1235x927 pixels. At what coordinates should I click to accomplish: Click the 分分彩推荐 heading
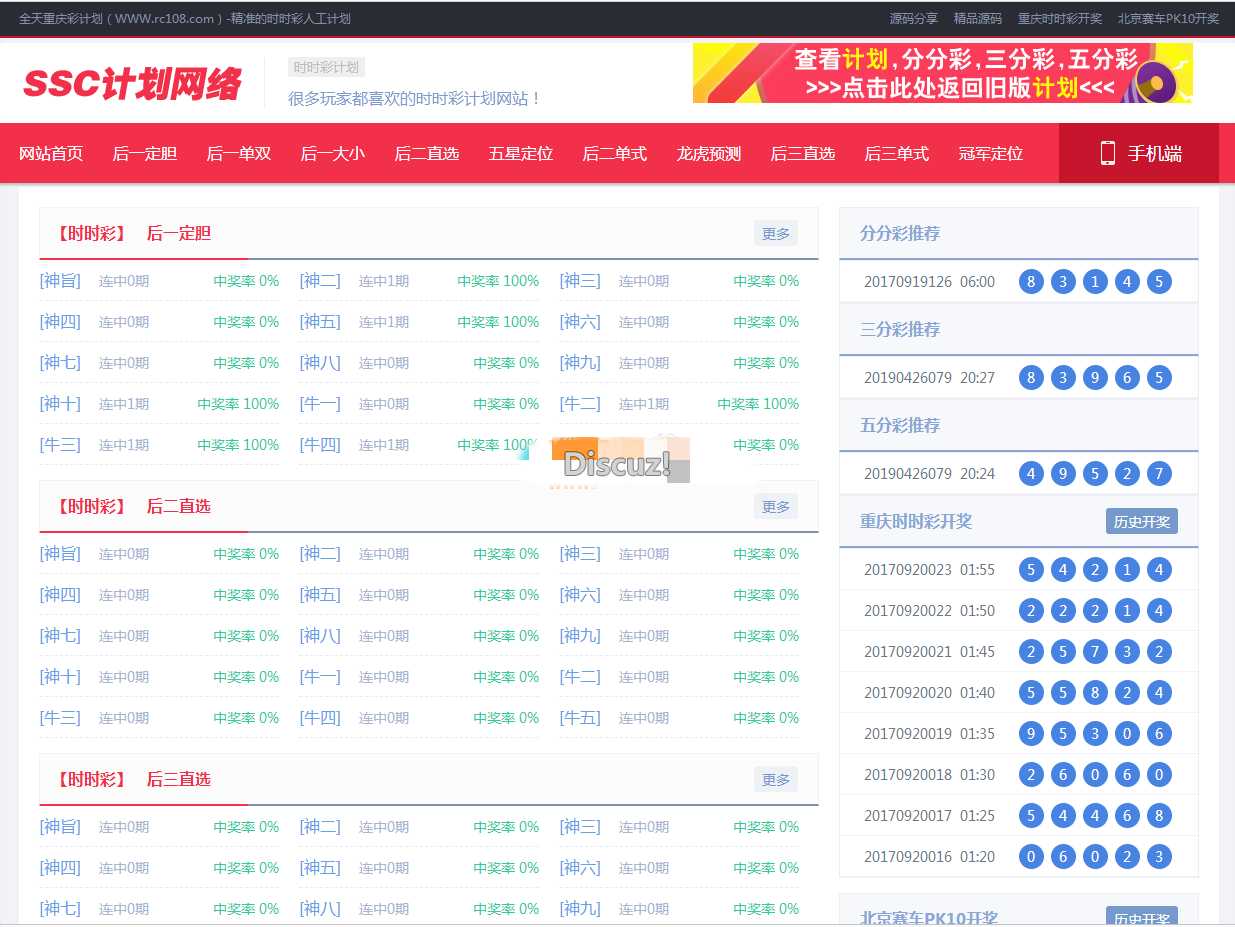pyautogui.click(x=900, y=233)
